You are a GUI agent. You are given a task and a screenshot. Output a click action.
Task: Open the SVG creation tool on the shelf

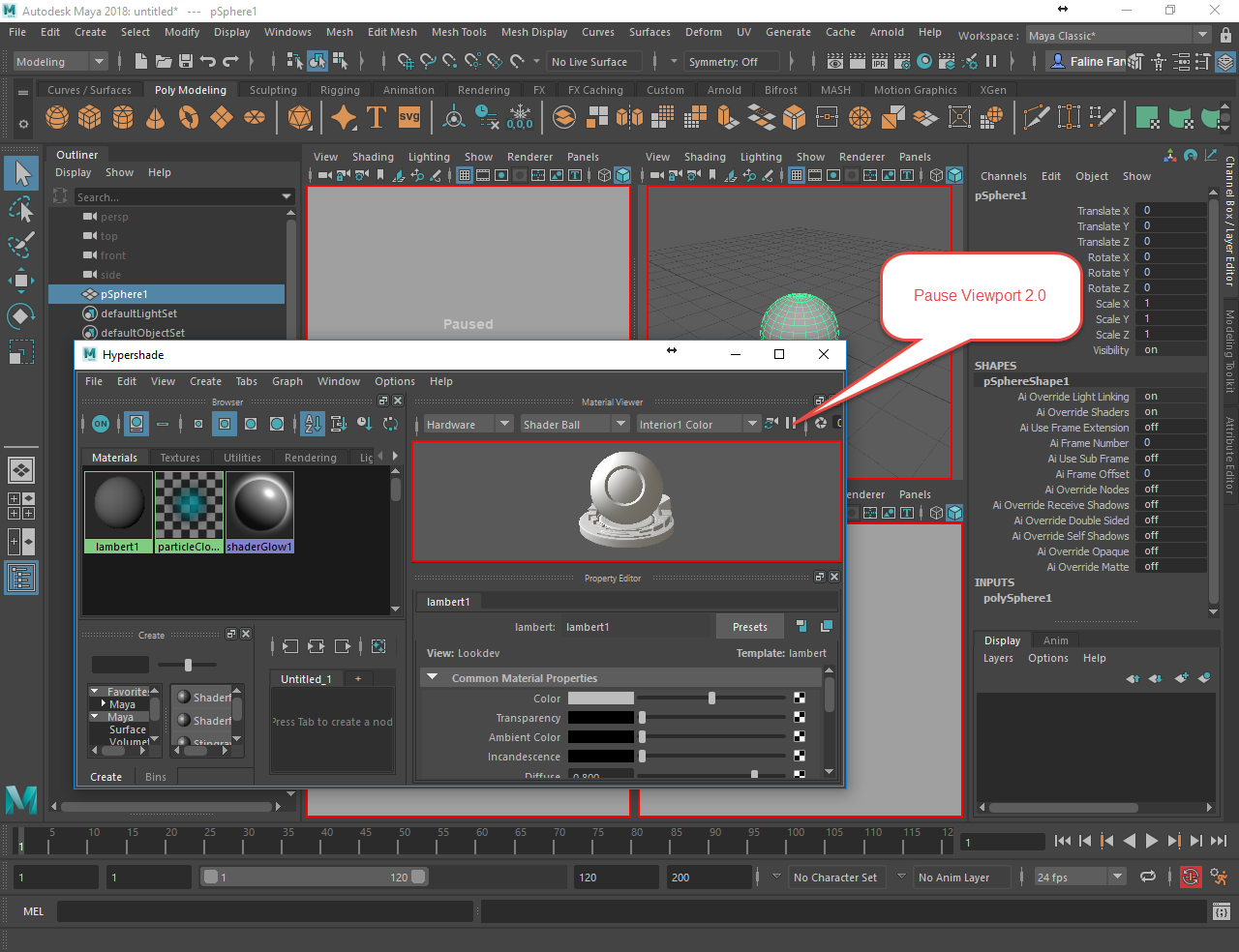click(x=409, y=116)
